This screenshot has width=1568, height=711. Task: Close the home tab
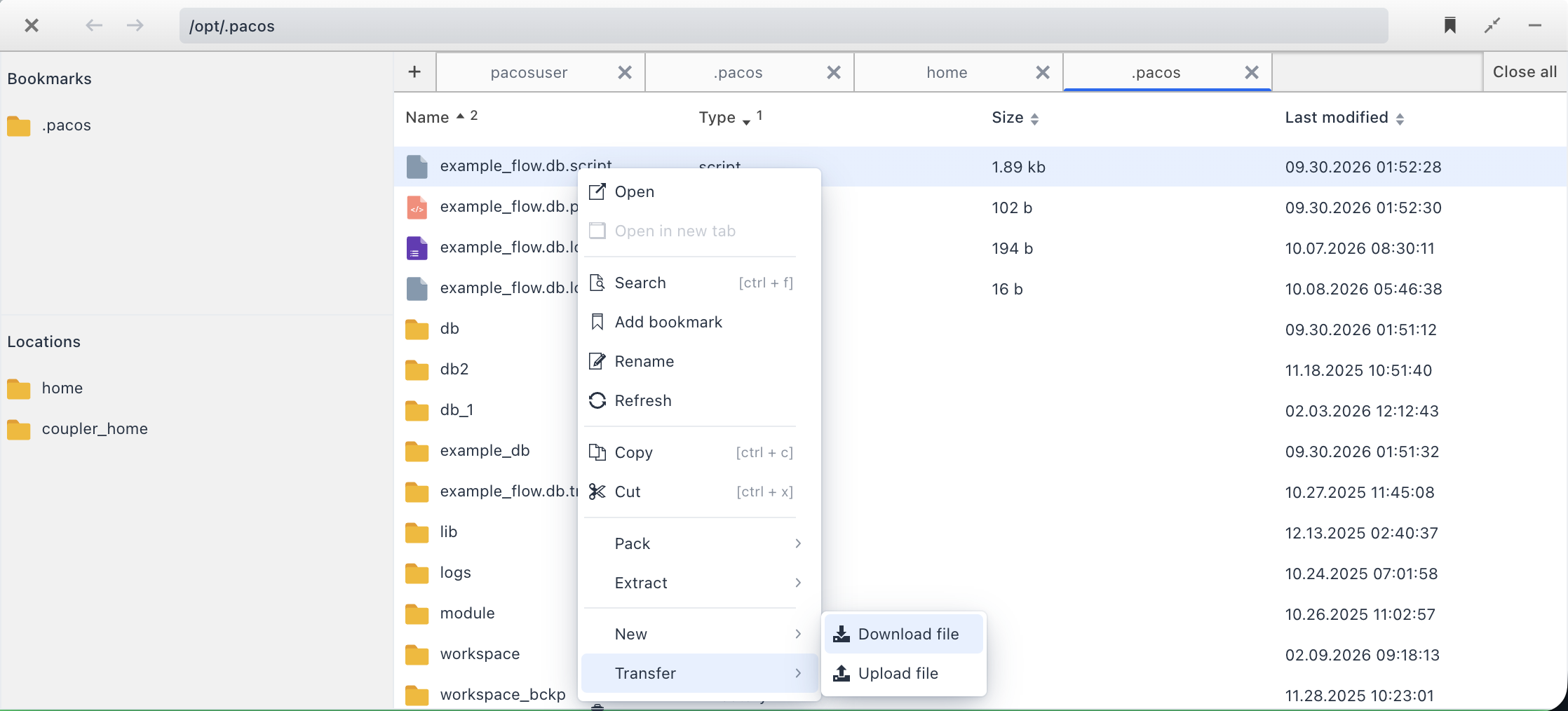pos(1043,72)
